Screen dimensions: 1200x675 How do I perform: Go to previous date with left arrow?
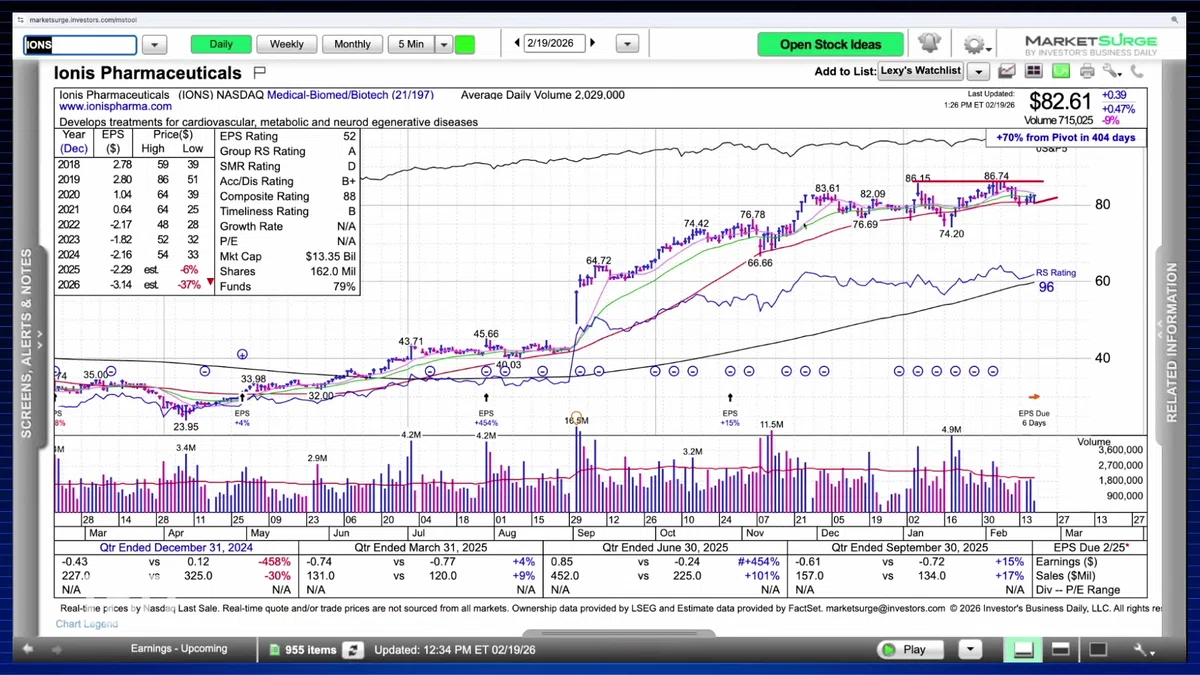pos(517,43)
